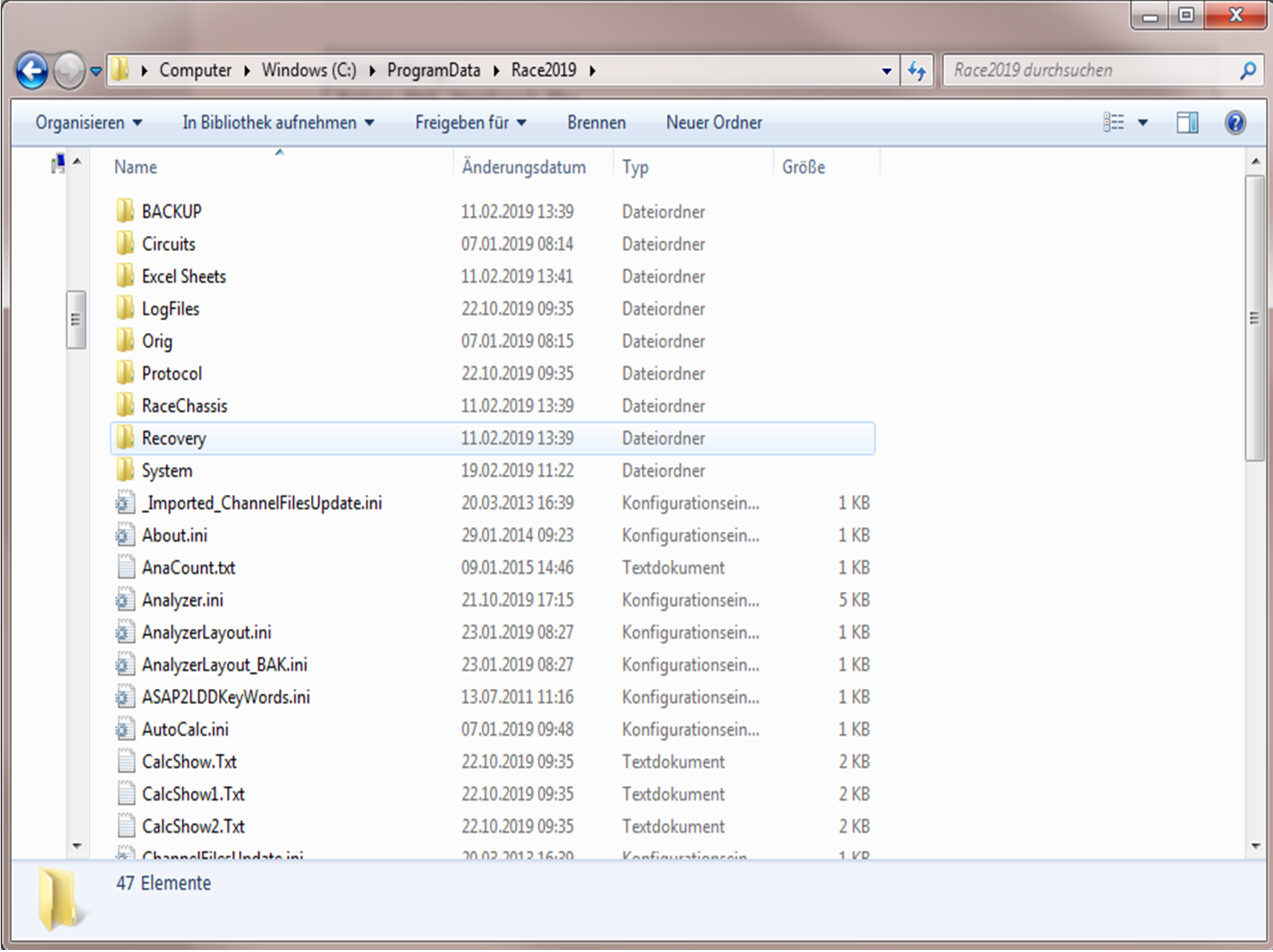Click the Race2019 durchsuchen search field
This screenshot has width=1273, height=952.
(x=1091, y=71)
